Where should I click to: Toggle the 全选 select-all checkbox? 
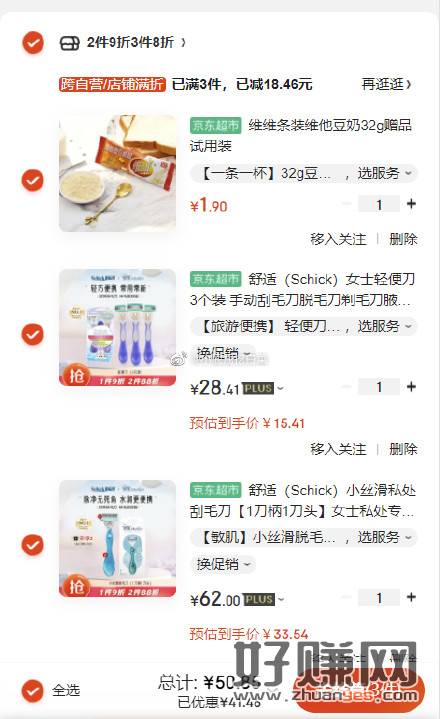click(x=33, y=691)
